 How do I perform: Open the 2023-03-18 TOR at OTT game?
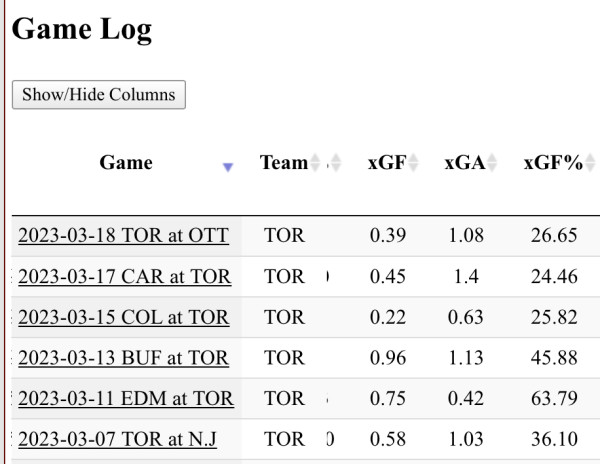tap(123, 236)
